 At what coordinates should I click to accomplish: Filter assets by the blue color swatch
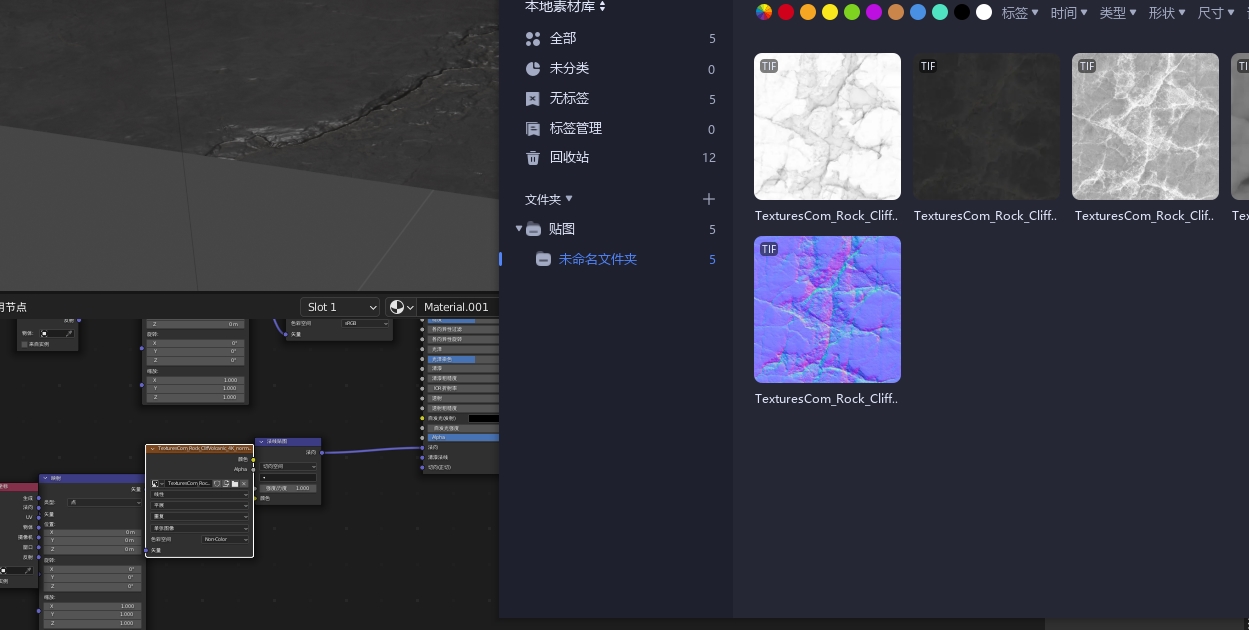pyautogui.click(x=918, y=12)
